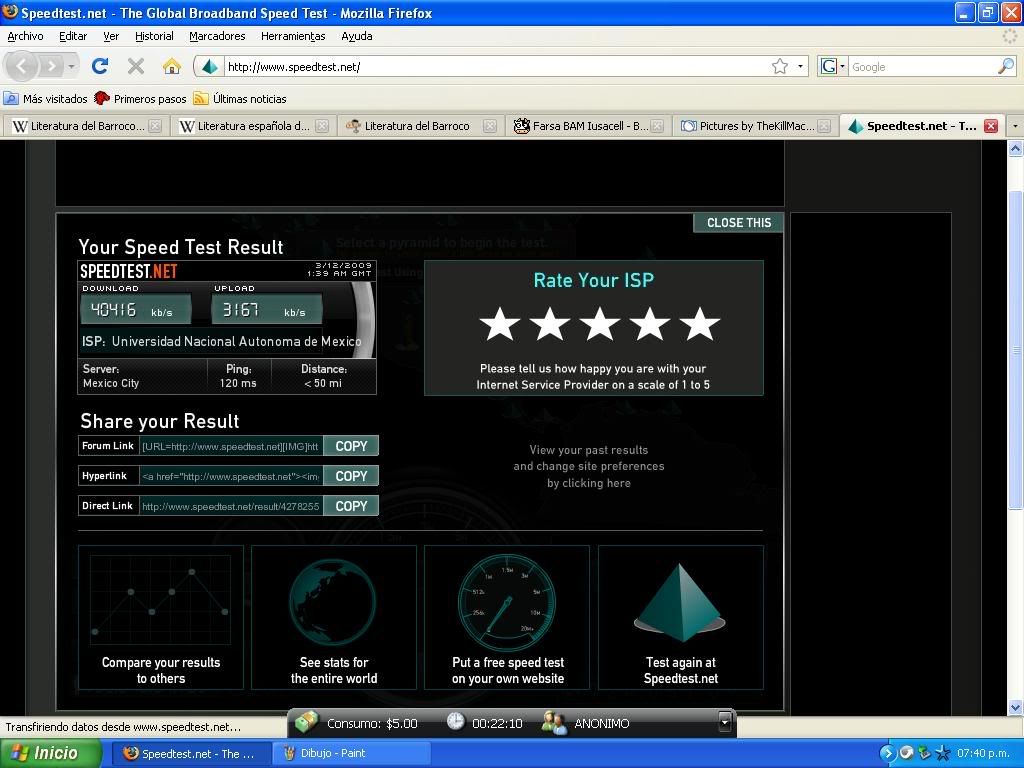Copy the Direct Link URL
The height and width of the screenshot is (768, 1024).
pos(351,506)
